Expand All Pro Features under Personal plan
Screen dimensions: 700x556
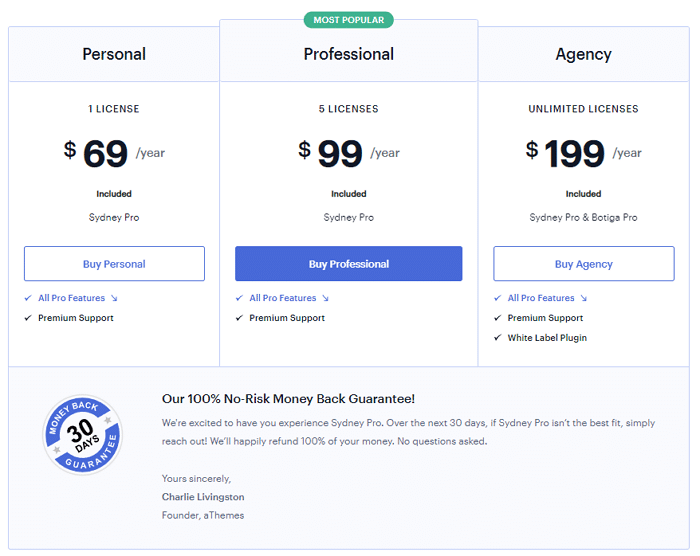pyautogui.click(x=71, y=298)
